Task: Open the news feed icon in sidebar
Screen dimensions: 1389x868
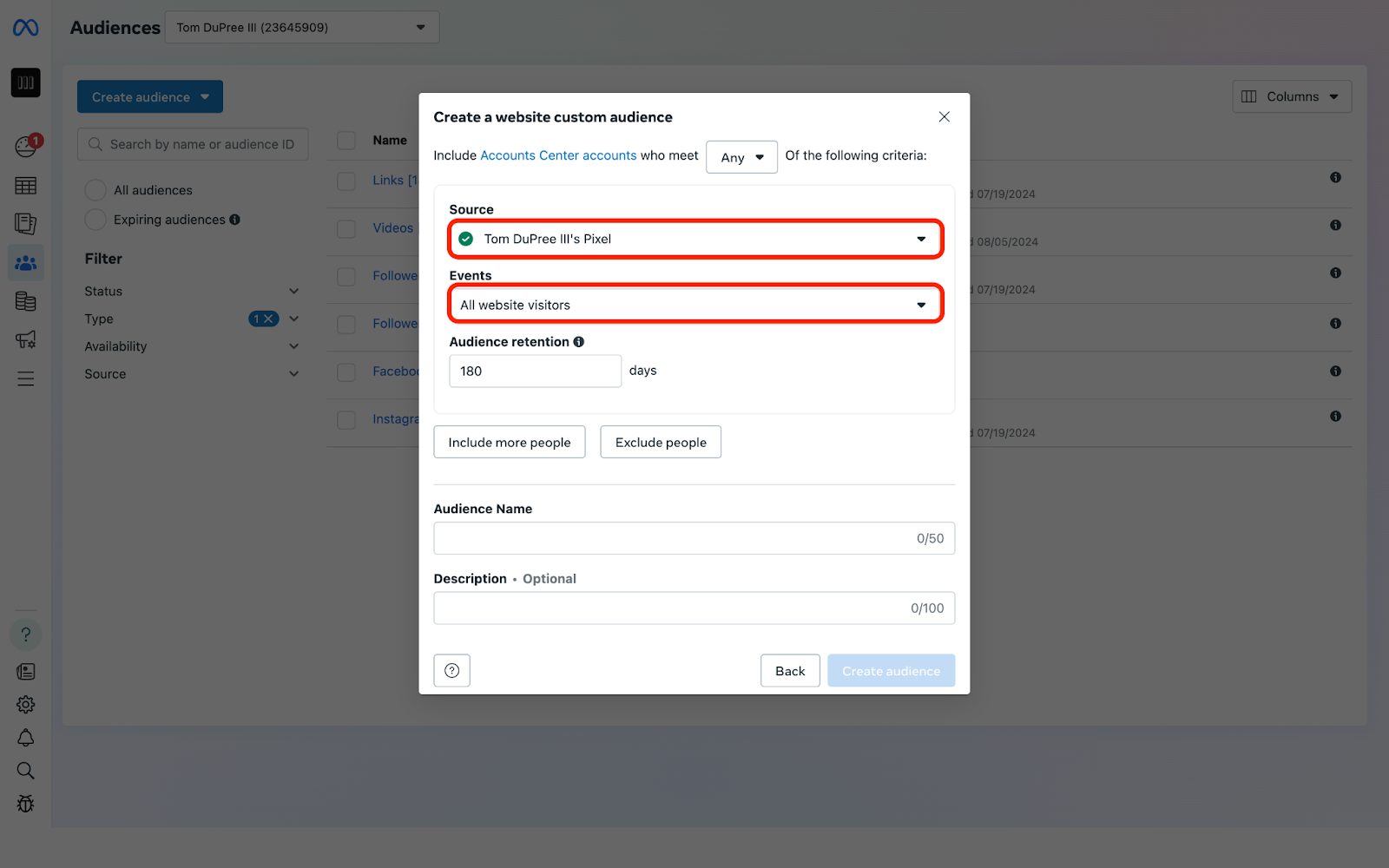Action: [25, 672]
